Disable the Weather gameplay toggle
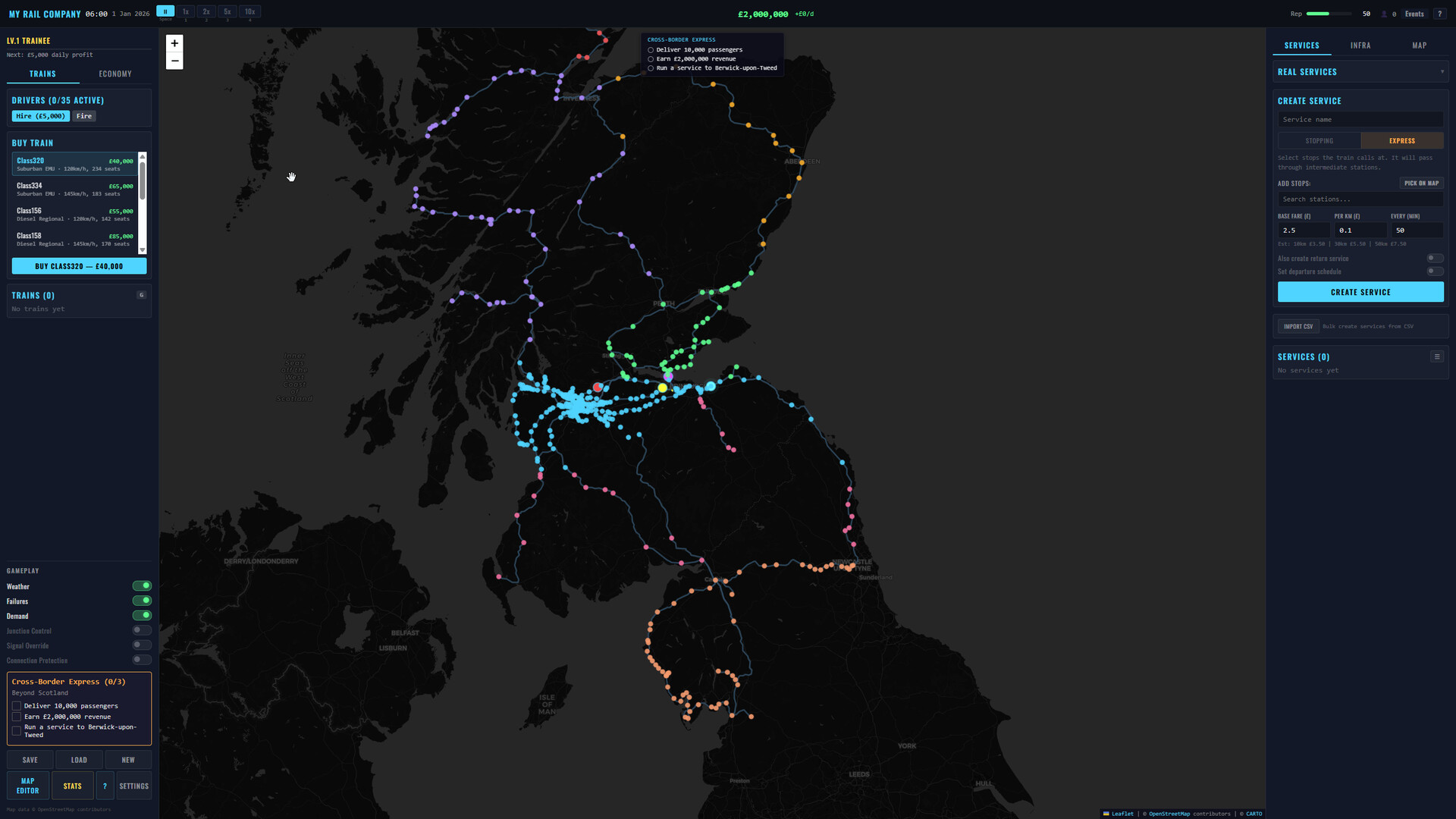The height and width of the screenshot is (819, 1456). [x=142, y=586]
